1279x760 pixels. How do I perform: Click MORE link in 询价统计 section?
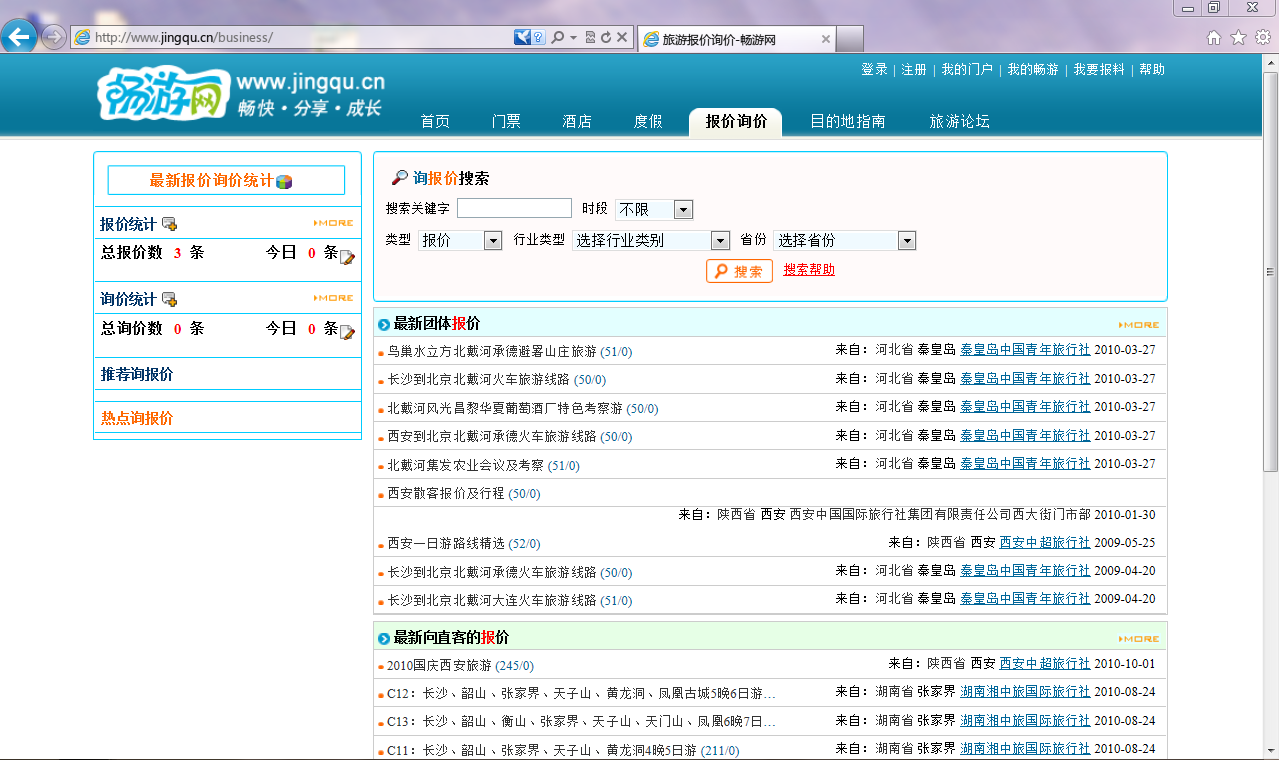(x=333, y=298)
